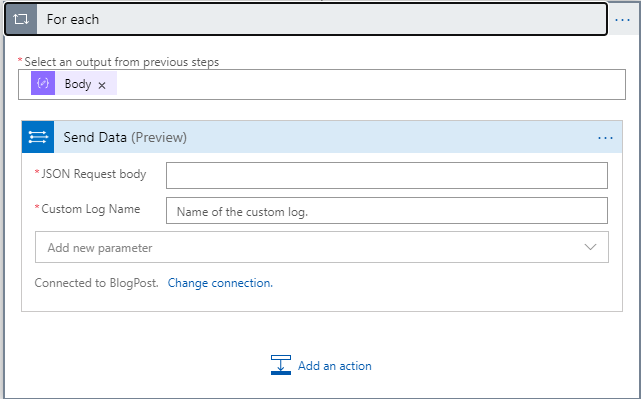The image size is (641, 399).
Task: Click the Add new parameter chevron arrow
Action: (x=590, y=247)
